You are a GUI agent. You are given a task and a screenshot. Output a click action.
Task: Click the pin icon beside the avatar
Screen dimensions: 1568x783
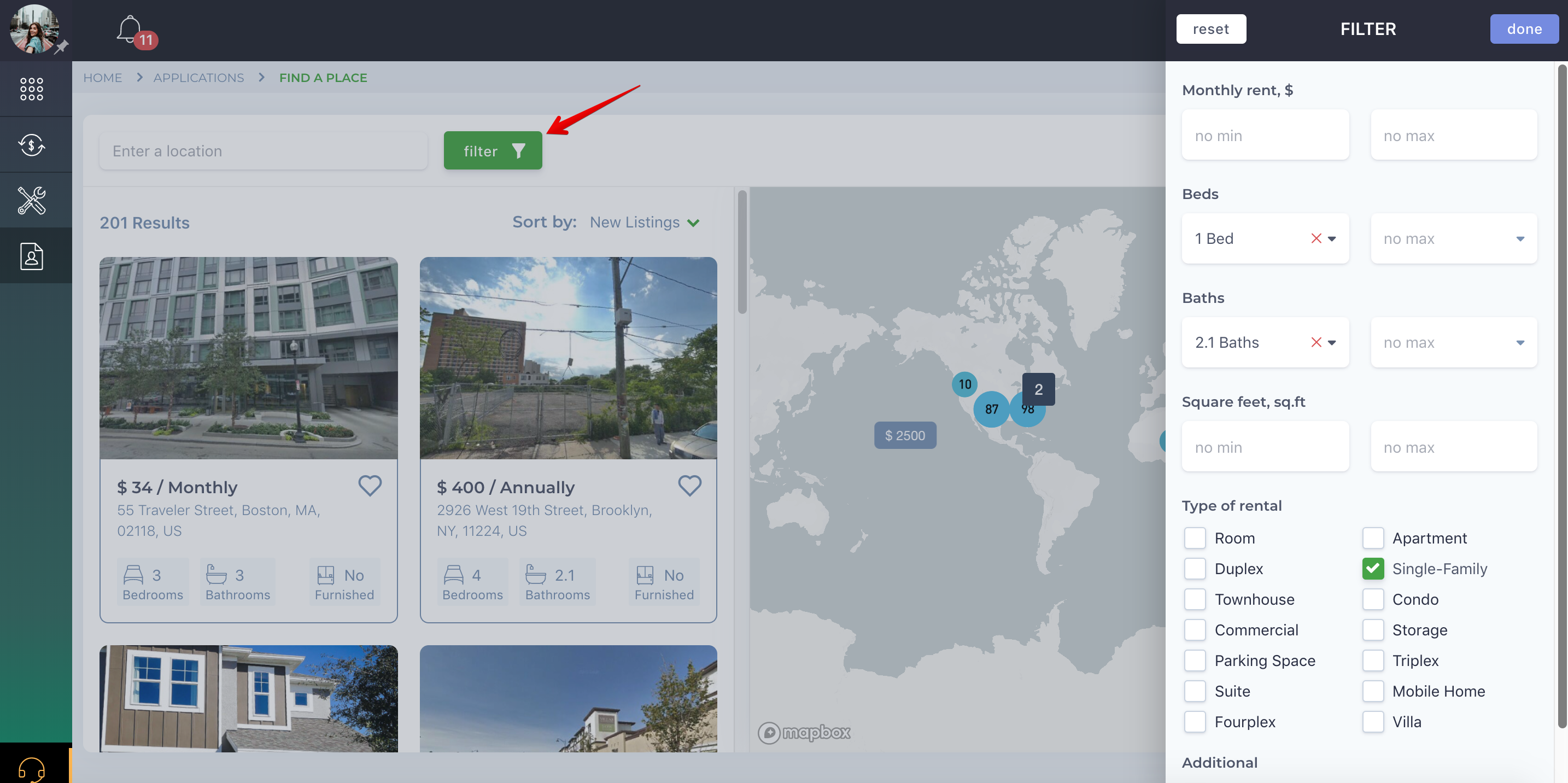coord(61,47)
